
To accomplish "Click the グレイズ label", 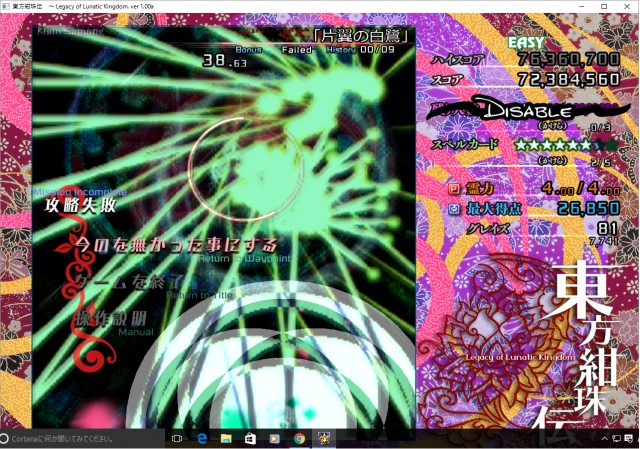I will [x=487, y=229].
